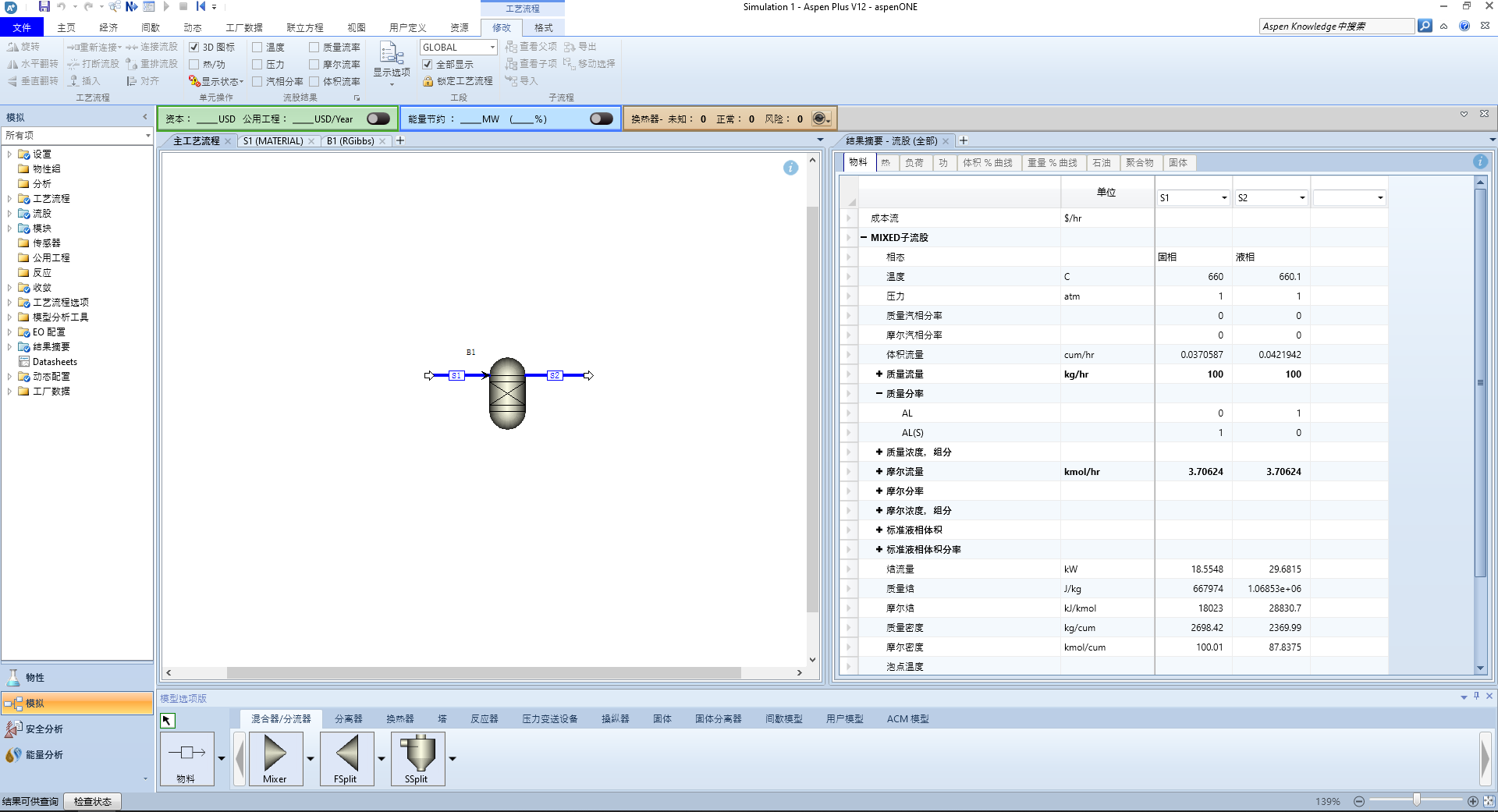Collapse the 质量分率 row
This screenshot has width=1498, height=812.
click(x=879, y=394)
